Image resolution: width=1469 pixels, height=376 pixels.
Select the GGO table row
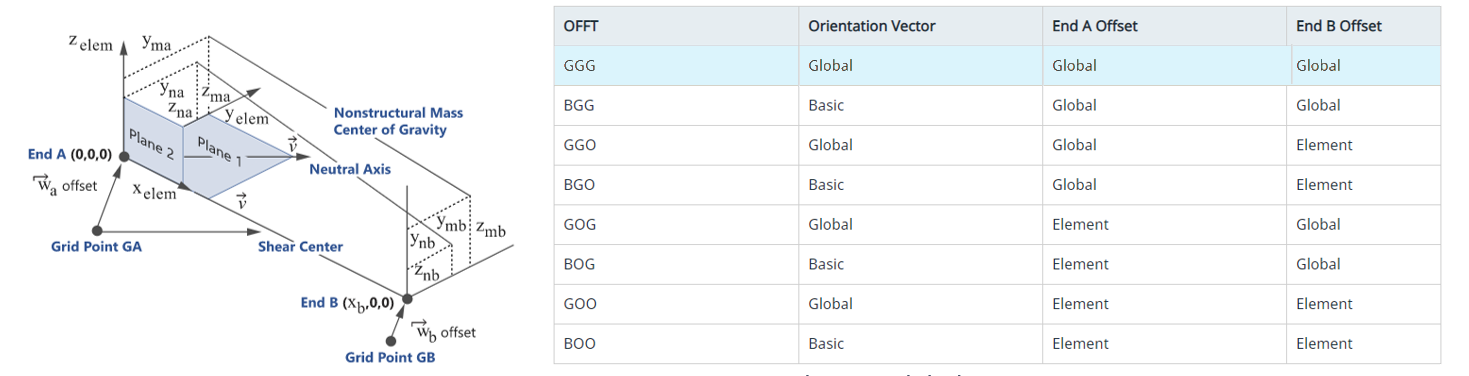click(x=997, y=145)
